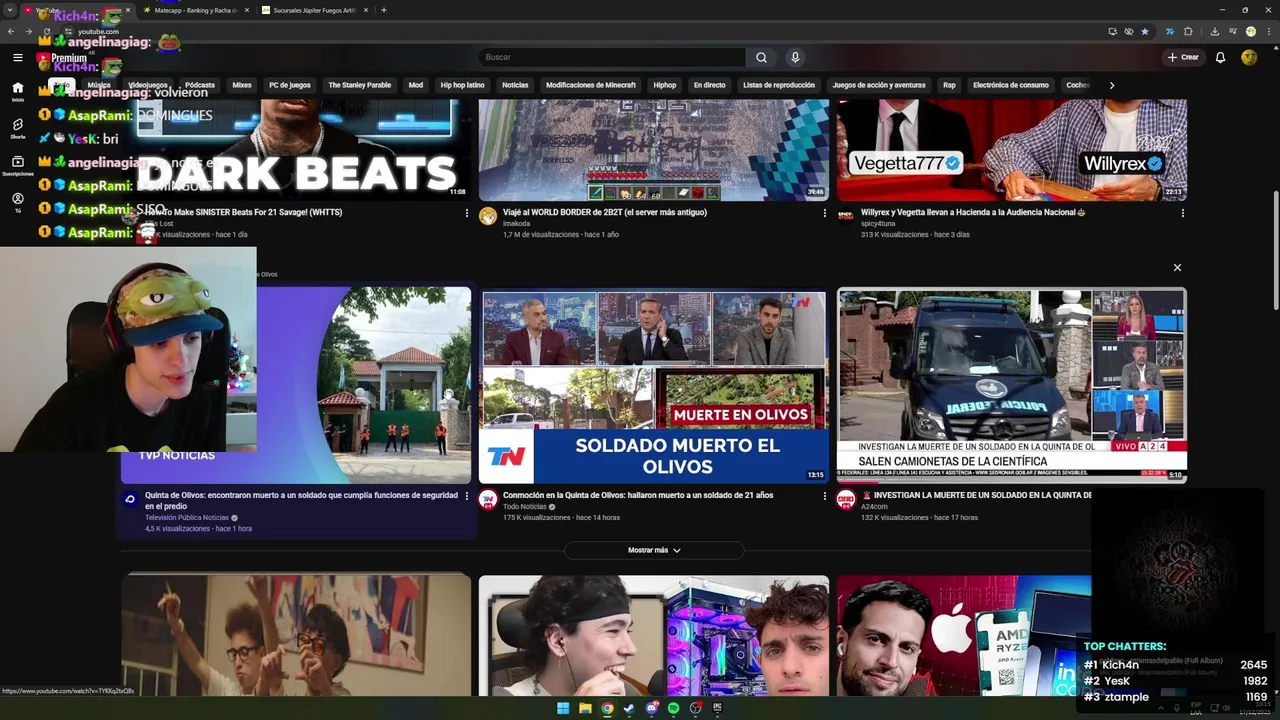Image resolution: width=1280 pixels, height=720 pixels.
Task: Select Modificaciones de Minecraft chip
Action: 591,85
